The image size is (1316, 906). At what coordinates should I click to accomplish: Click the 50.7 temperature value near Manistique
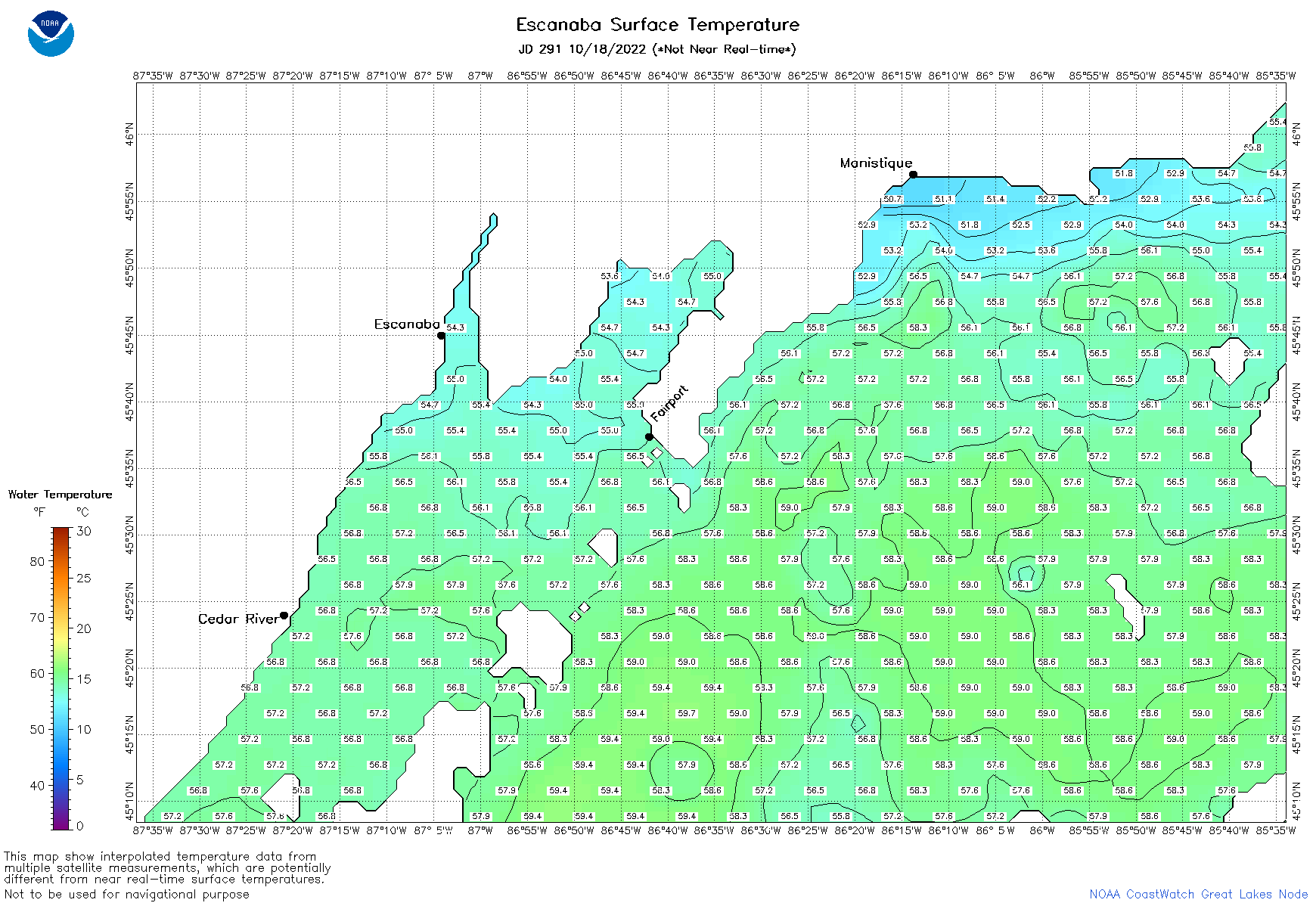pyautogui.click(x=892, y=200)
